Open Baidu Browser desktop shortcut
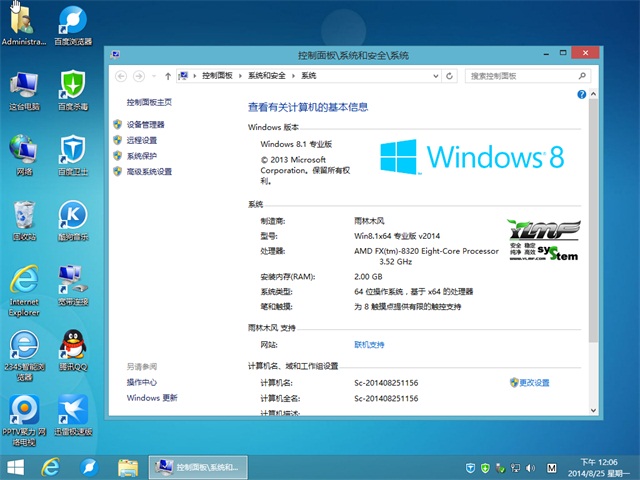Image resolution: width=640 pixels, height=480 pixels. [72, 22]
